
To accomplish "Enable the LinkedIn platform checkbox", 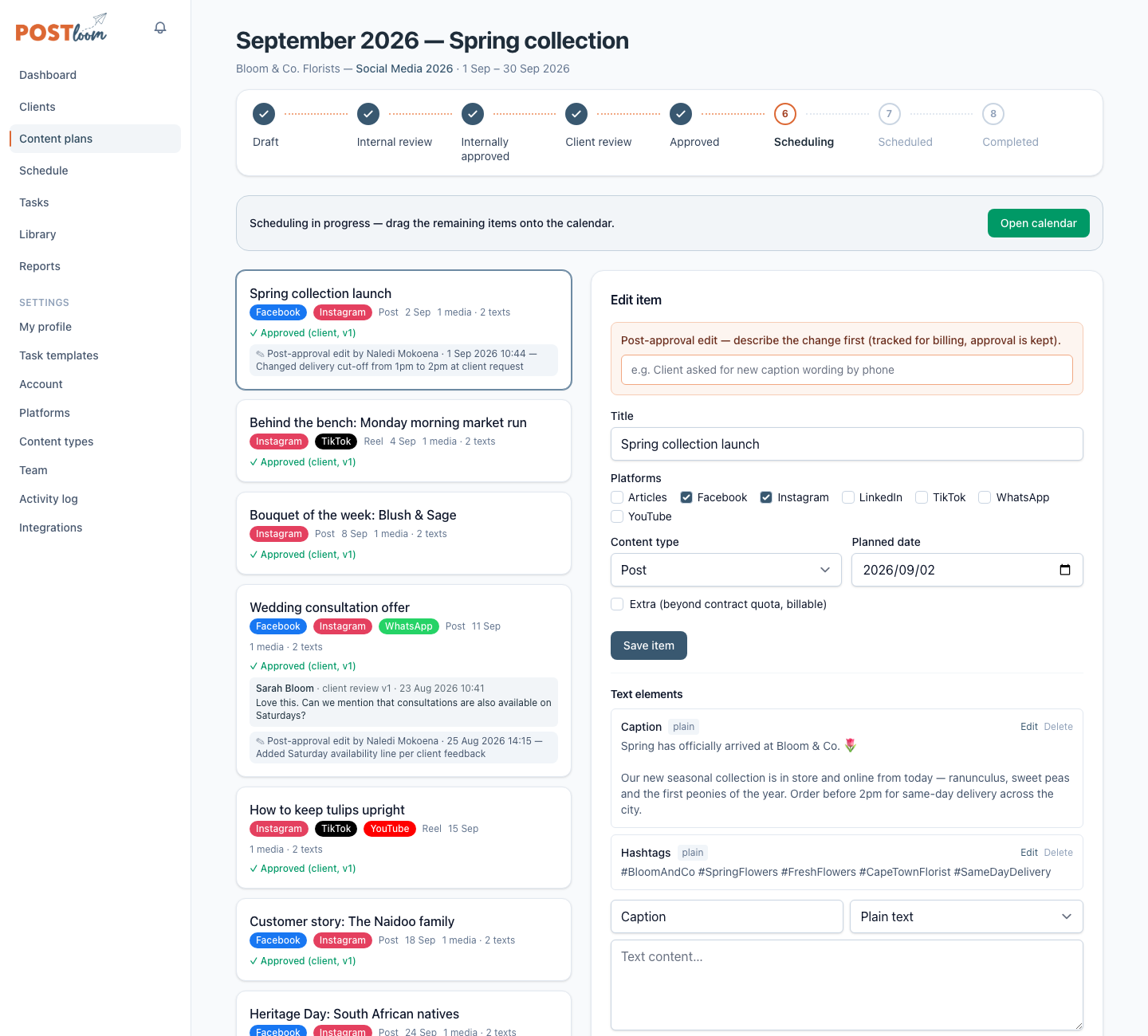I will pyautogui.click(x=848, y=497).
